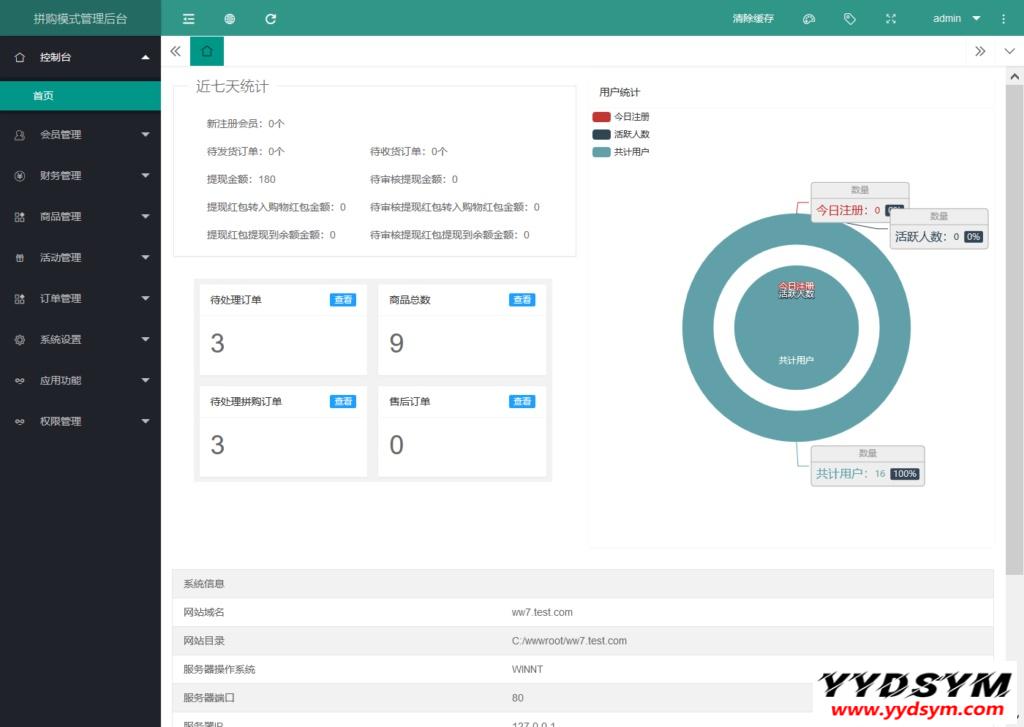
Task: Click 查看 on the 待处理订单 card
Action: (x=343, y=299)
